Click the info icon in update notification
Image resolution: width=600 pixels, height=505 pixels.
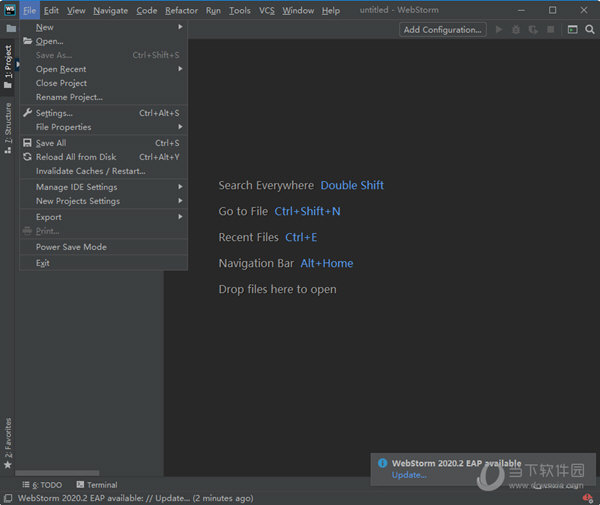pos(382,463)
